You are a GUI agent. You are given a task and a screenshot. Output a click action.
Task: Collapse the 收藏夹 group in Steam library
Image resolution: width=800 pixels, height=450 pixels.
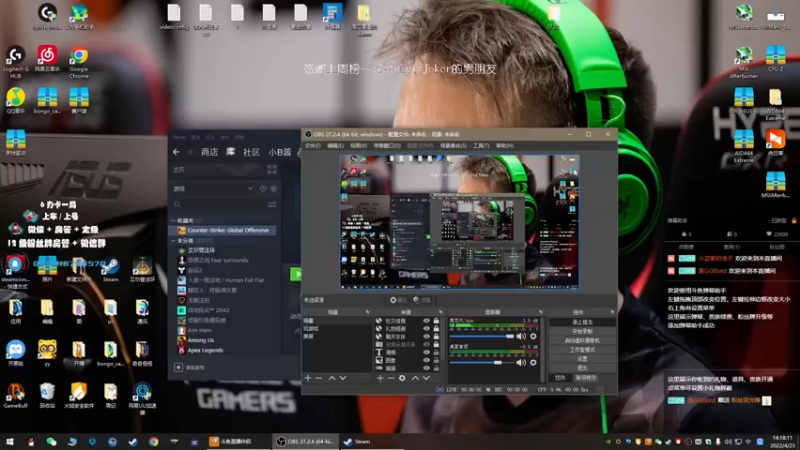coord(173,220)
